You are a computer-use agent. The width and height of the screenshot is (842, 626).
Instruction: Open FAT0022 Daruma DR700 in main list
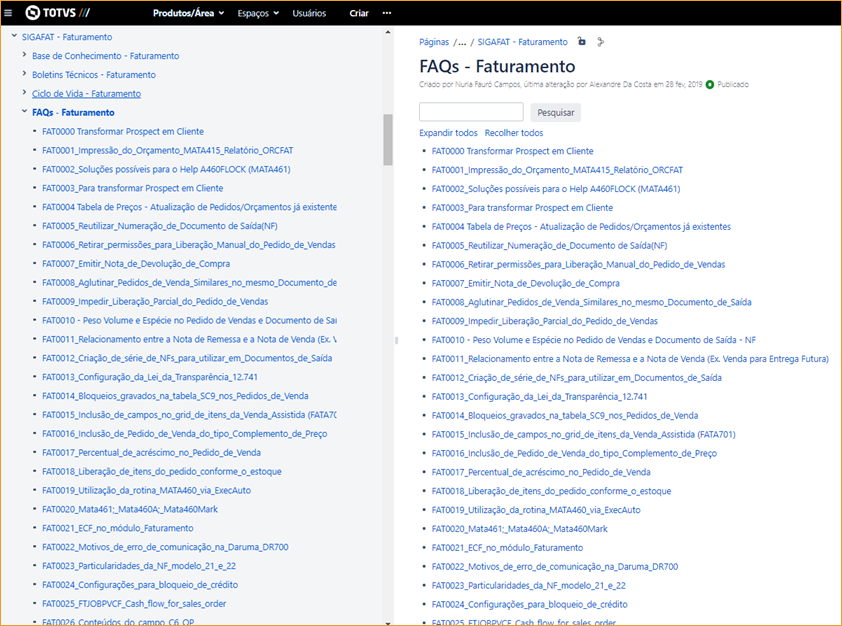pos(555,566)
